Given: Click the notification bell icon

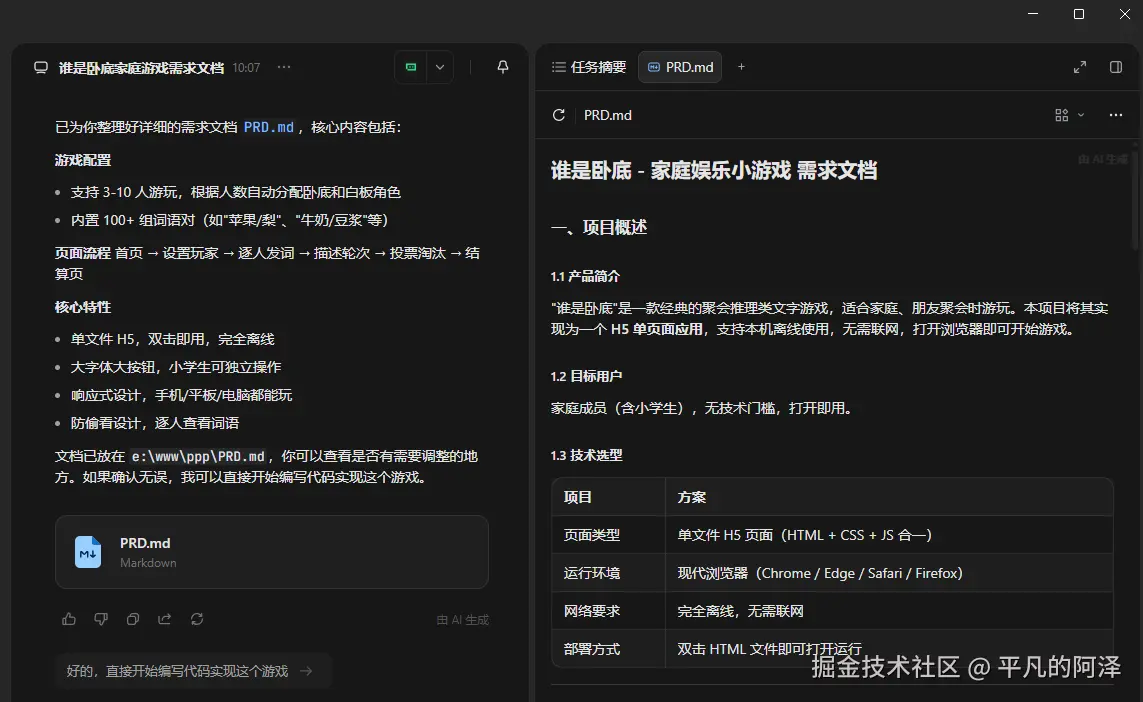Looking at the screenshot, I should click(x=503, y=67).
